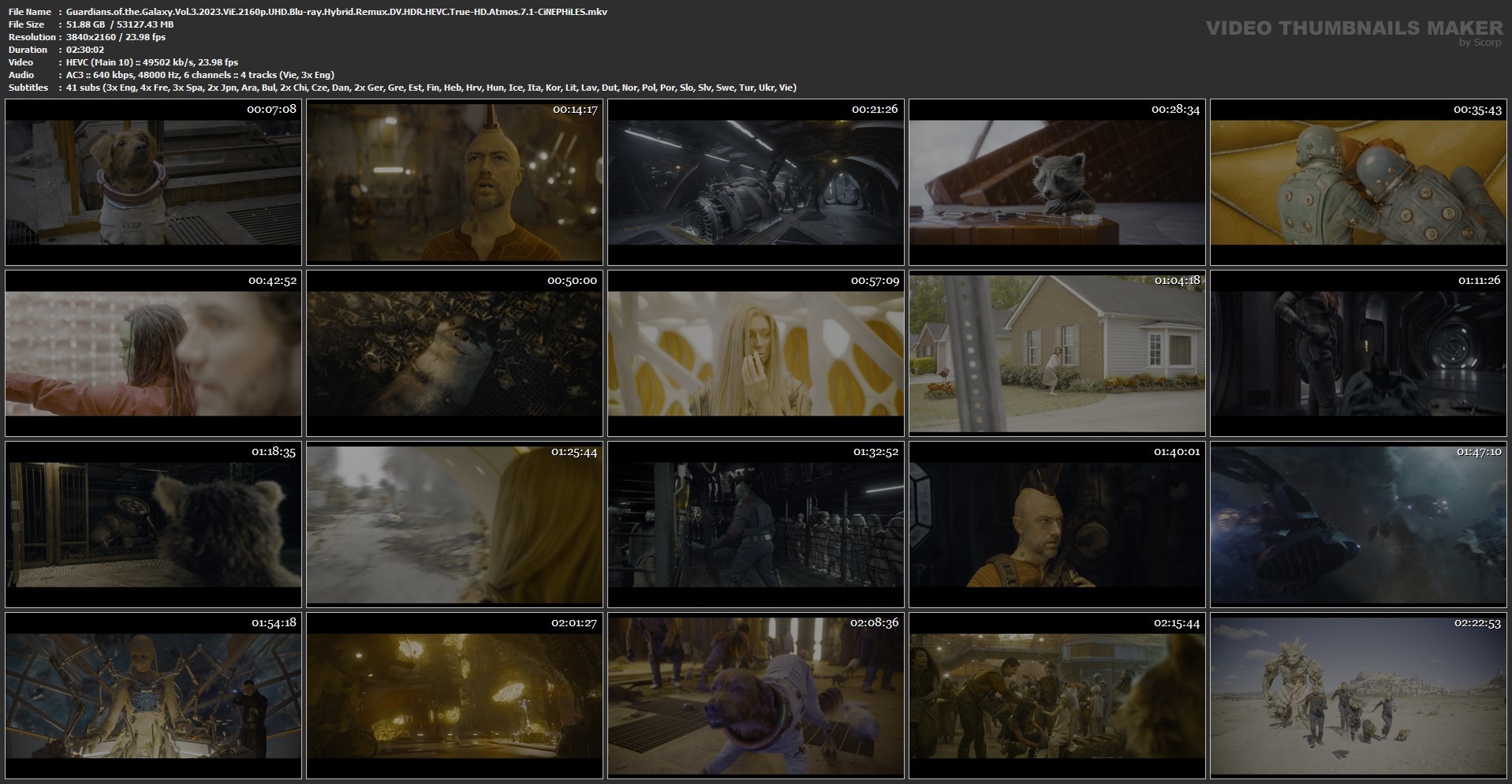Viewport: 1512px width, 784px height.
Task: Open the dark corridor frame 01:11:26
Action: click(1358, 353)
